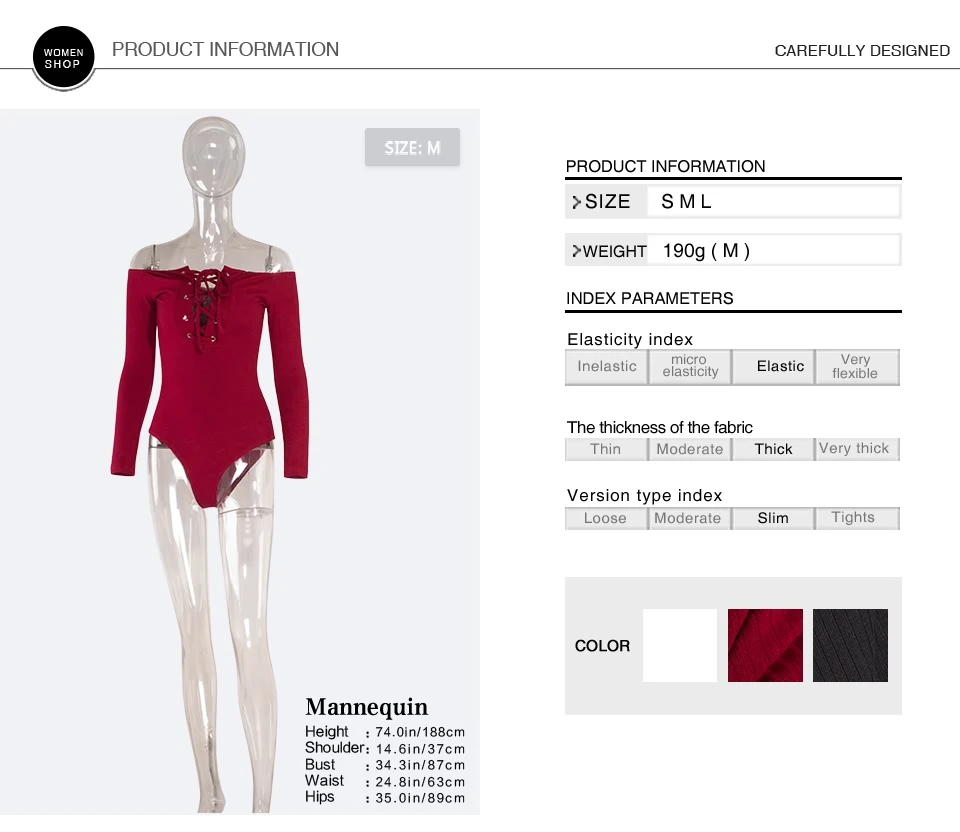The width and height of the screenshot is (960, 832).
Task: Select the Slim version type
Action: coord(773,518)
